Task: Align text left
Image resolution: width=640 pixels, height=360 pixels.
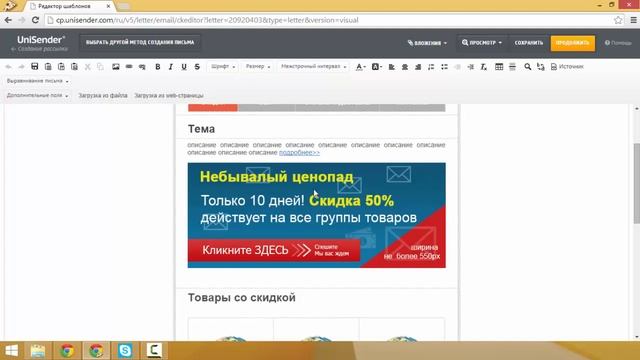Action: (392, 67)
